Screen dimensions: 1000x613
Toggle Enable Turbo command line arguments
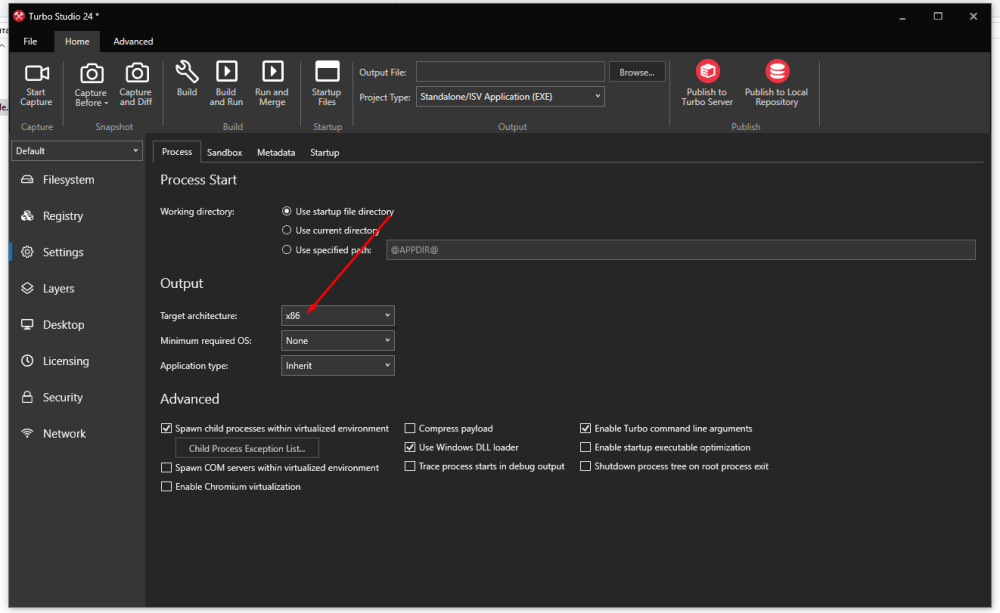tap(585, 429)
